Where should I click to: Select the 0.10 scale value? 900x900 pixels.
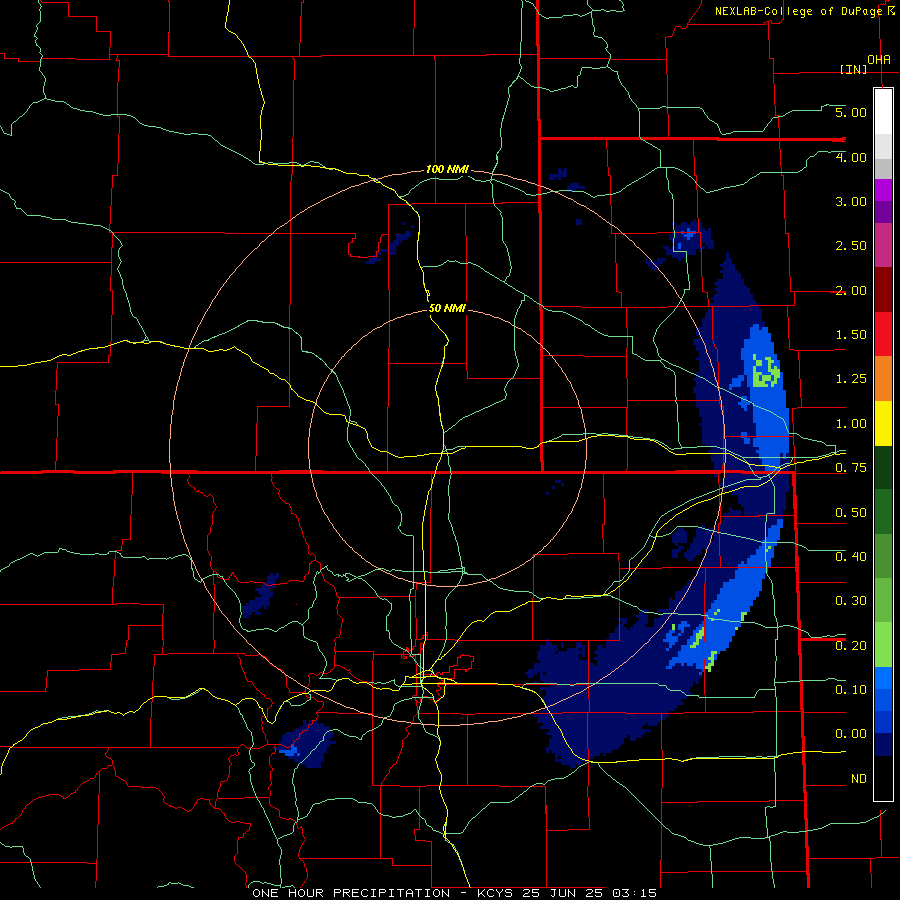point(851,690)
